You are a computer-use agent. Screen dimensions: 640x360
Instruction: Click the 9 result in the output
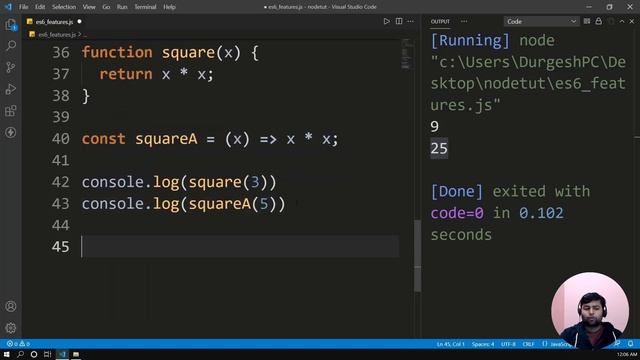click(x=435, y=127)
